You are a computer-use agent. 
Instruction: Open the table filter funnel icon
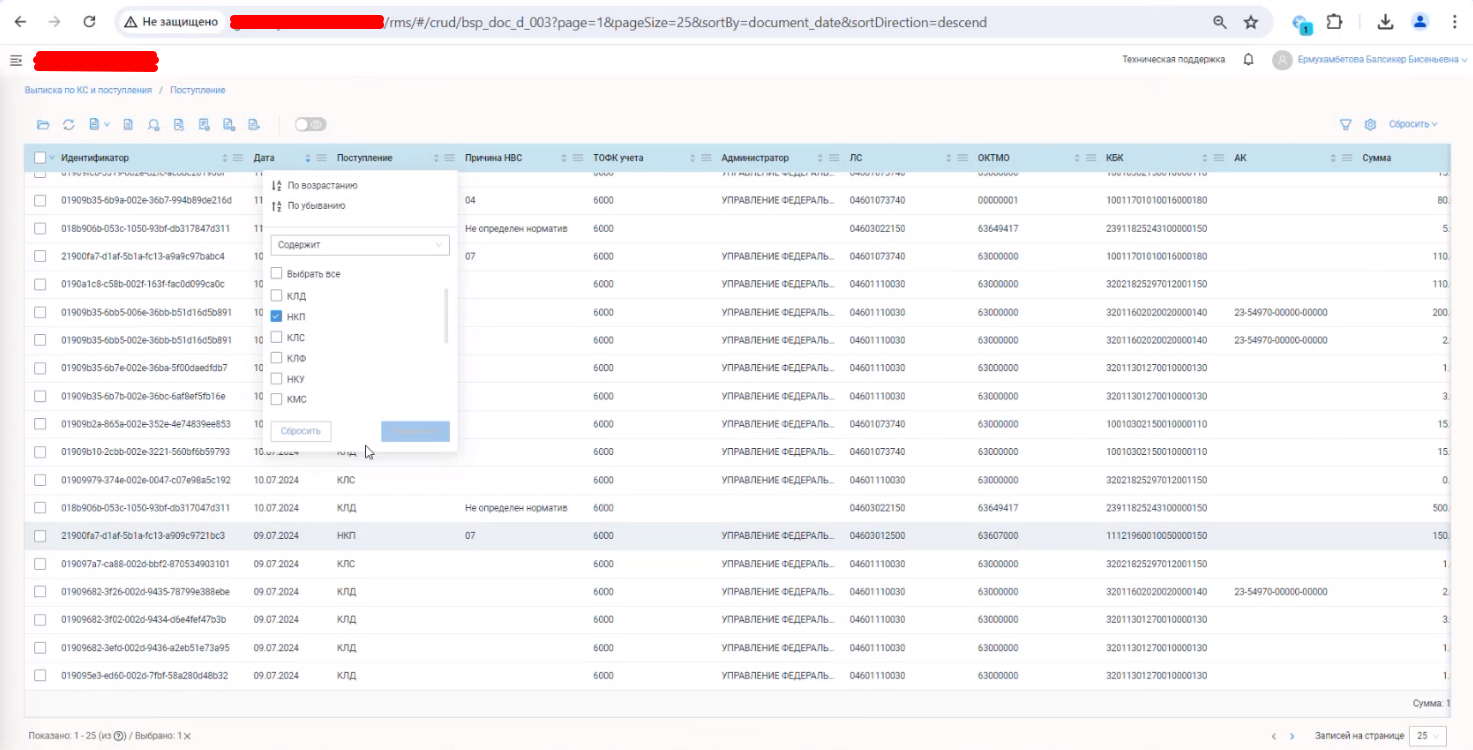coord(1346,125)
